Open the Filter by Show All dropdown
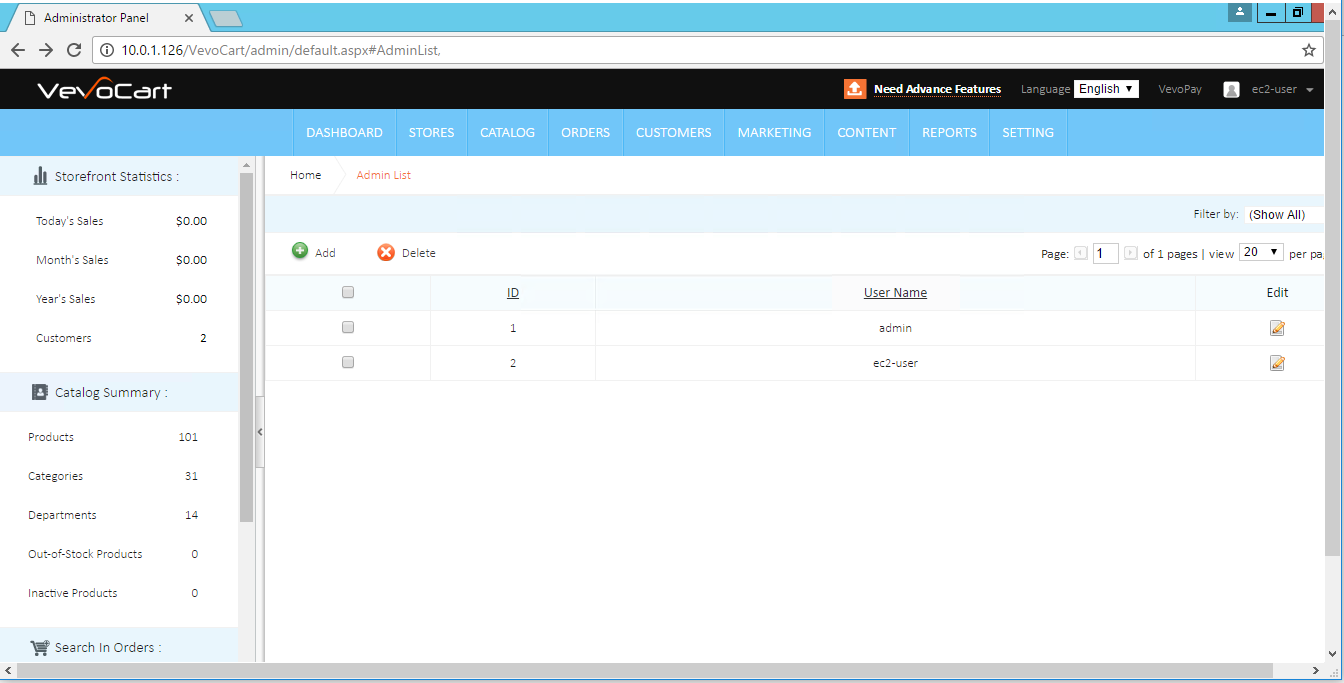The image size is (1344, 683). [x=1284, y=215]
